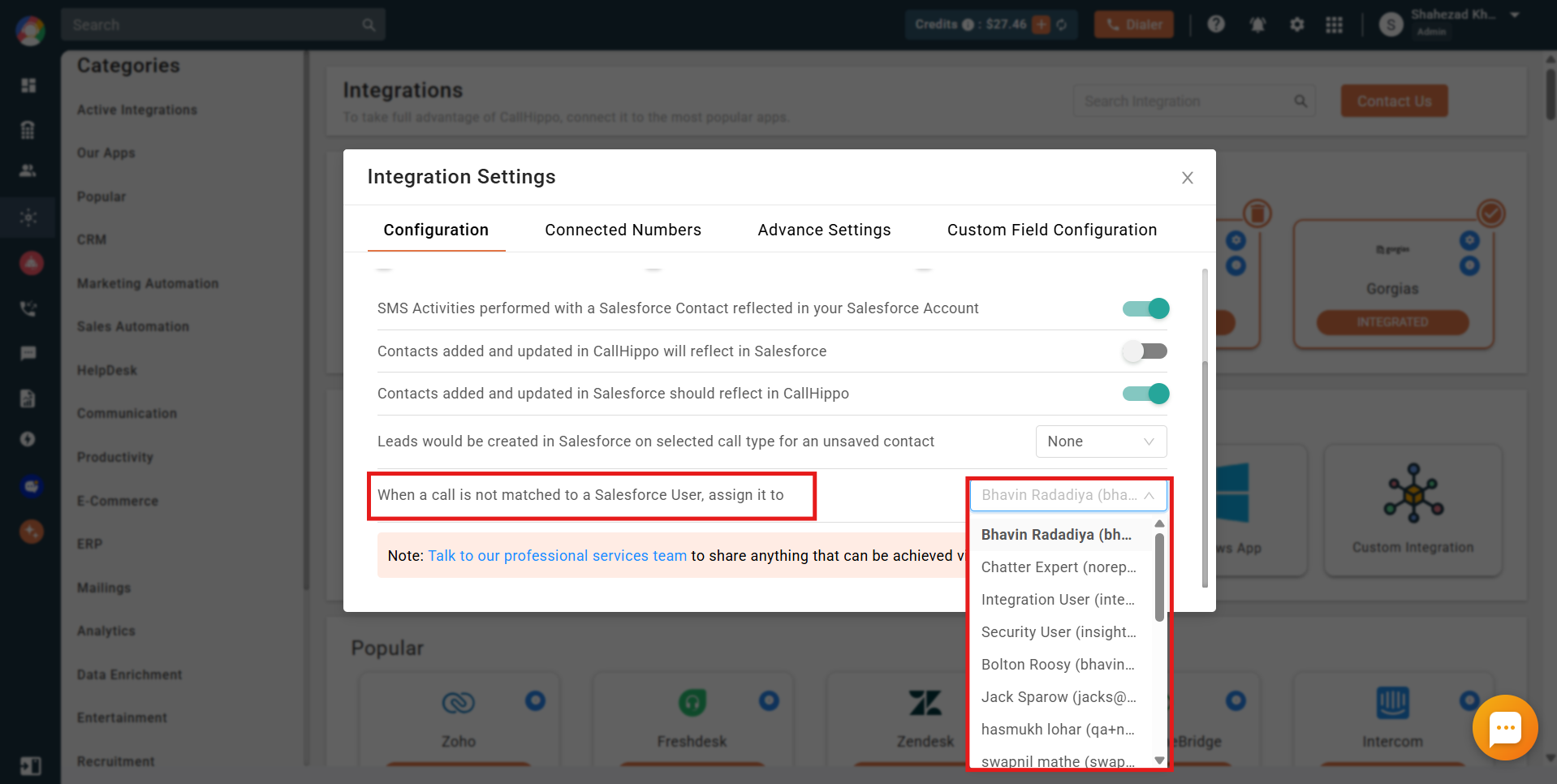This screenshot has height=784, width=1557.
Task: Open the Gorgias INTEGRATED button
Action: [x=1392, y=322]
